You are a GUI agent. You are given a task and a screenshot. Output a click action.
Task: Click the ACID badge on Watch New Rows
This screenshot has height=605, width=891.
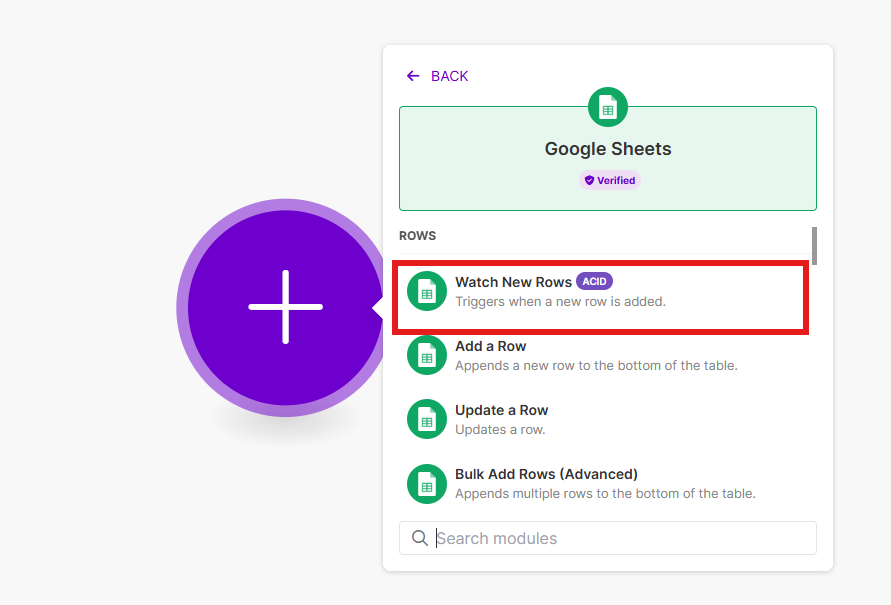pos(594,282)
